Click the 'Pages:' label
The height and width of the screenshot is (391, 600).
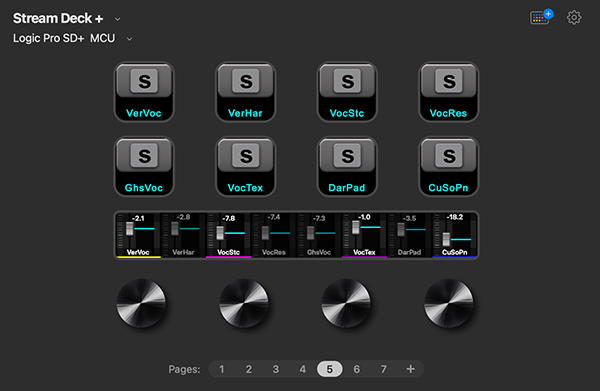(184, 369)
